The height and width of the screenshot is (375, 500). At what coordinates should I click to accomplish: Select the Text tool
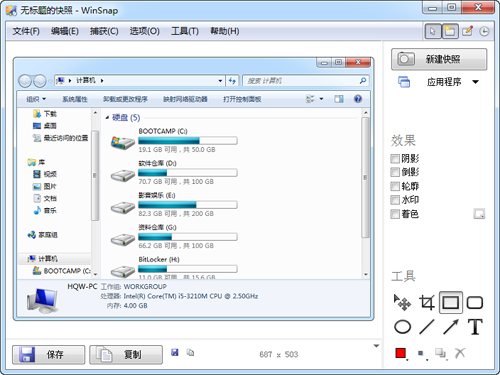(x=475, y=327)
